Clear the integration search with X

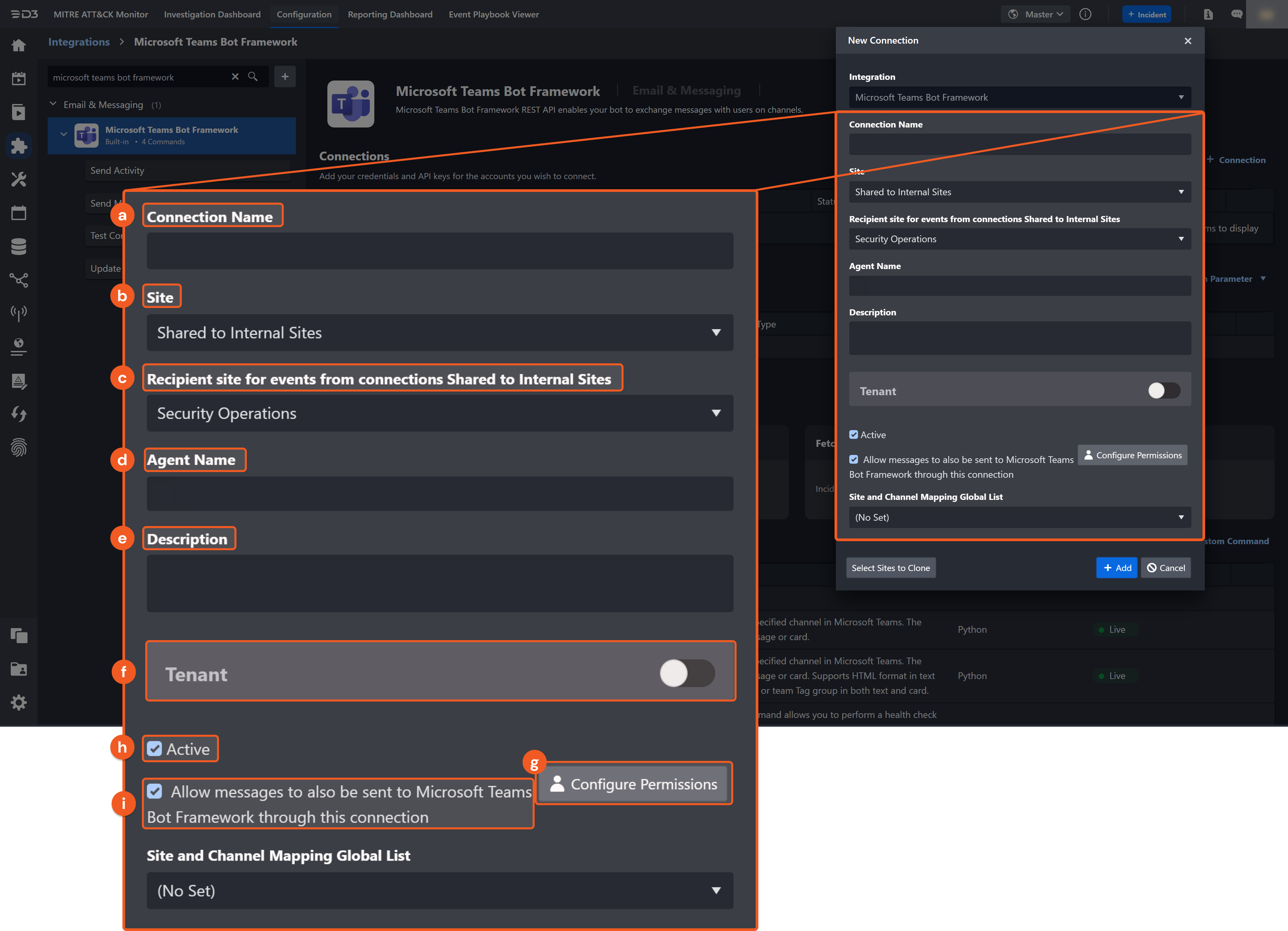[x=235, y=77]
